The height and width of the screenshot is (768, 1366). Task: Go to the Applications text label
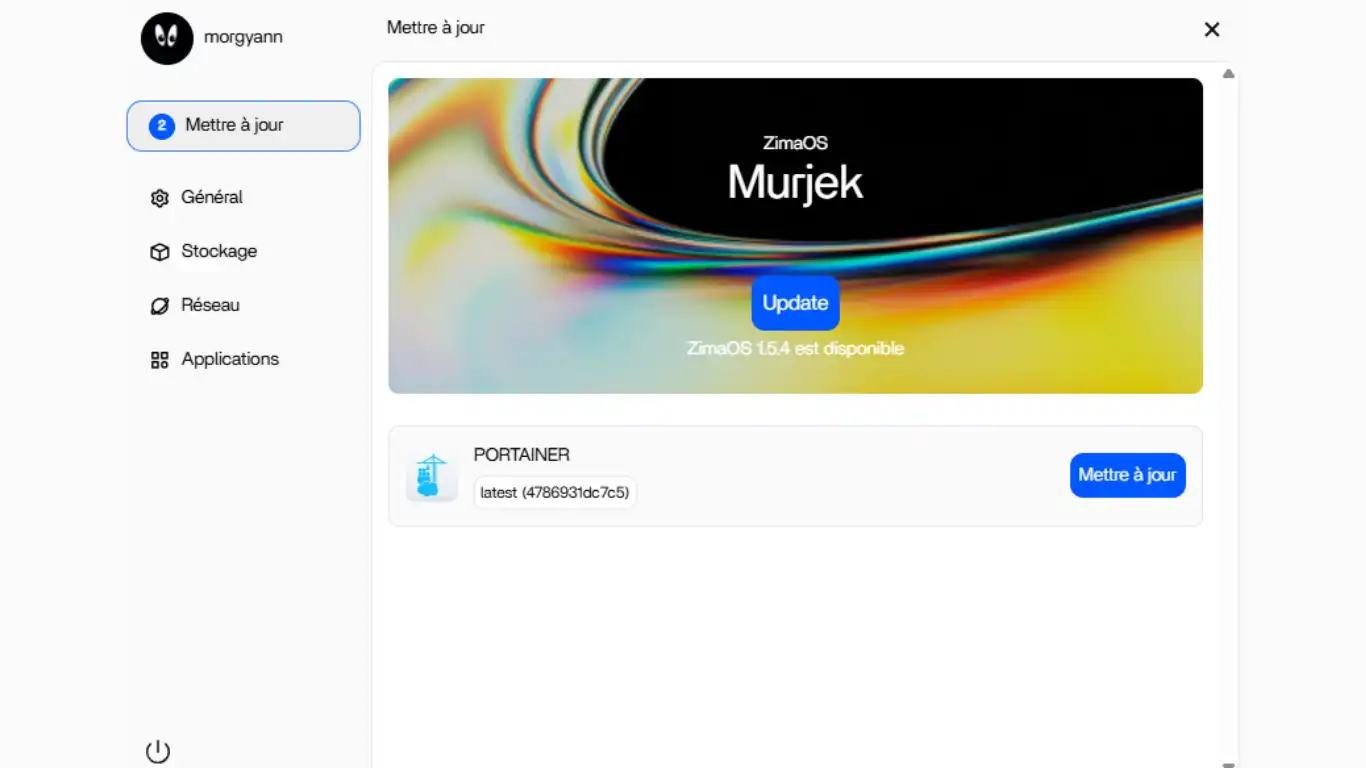[x=230, y=359]
